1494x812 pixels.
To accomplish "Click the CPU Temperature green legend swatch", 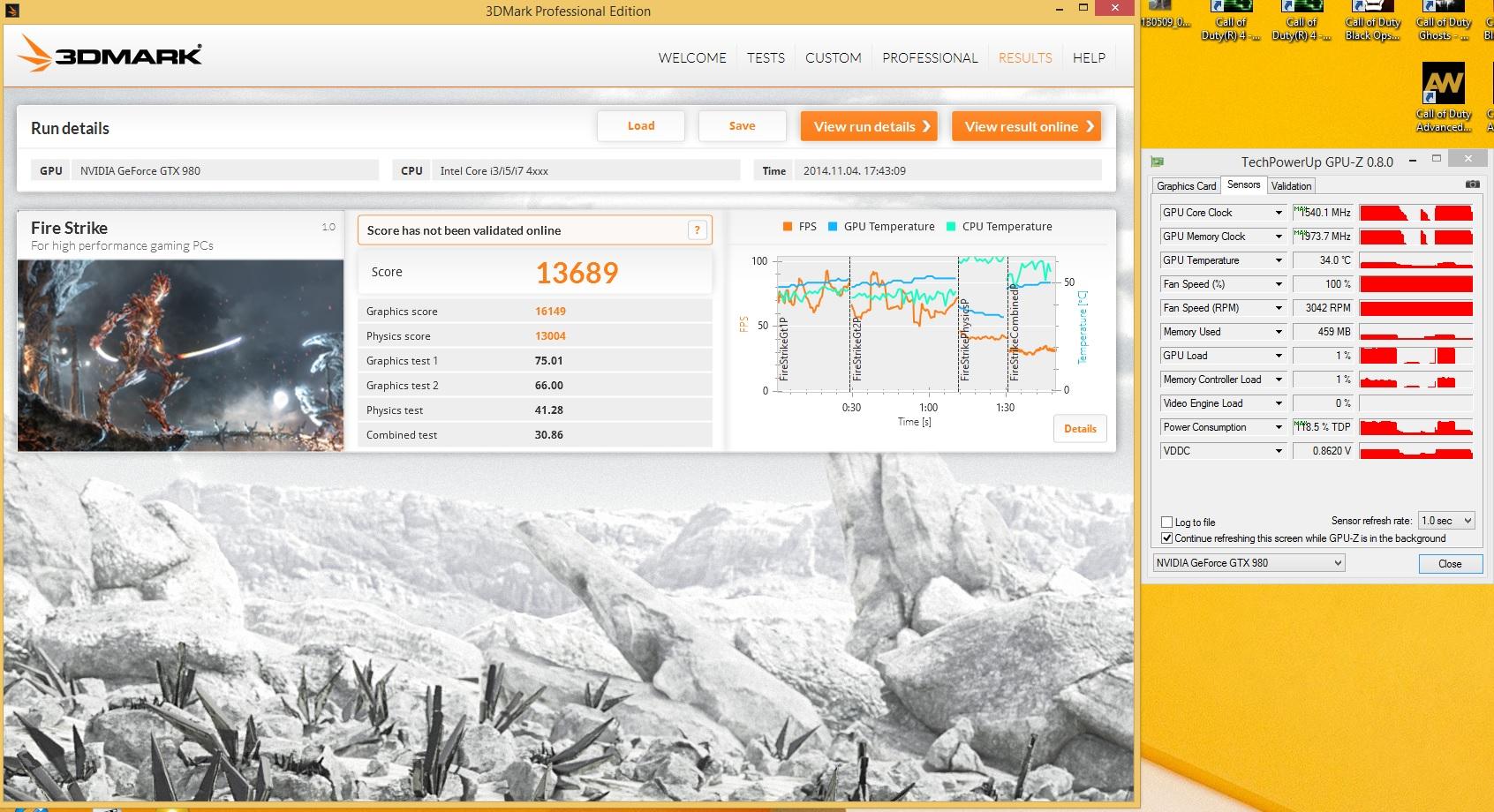I will click(x=951, y=227).
